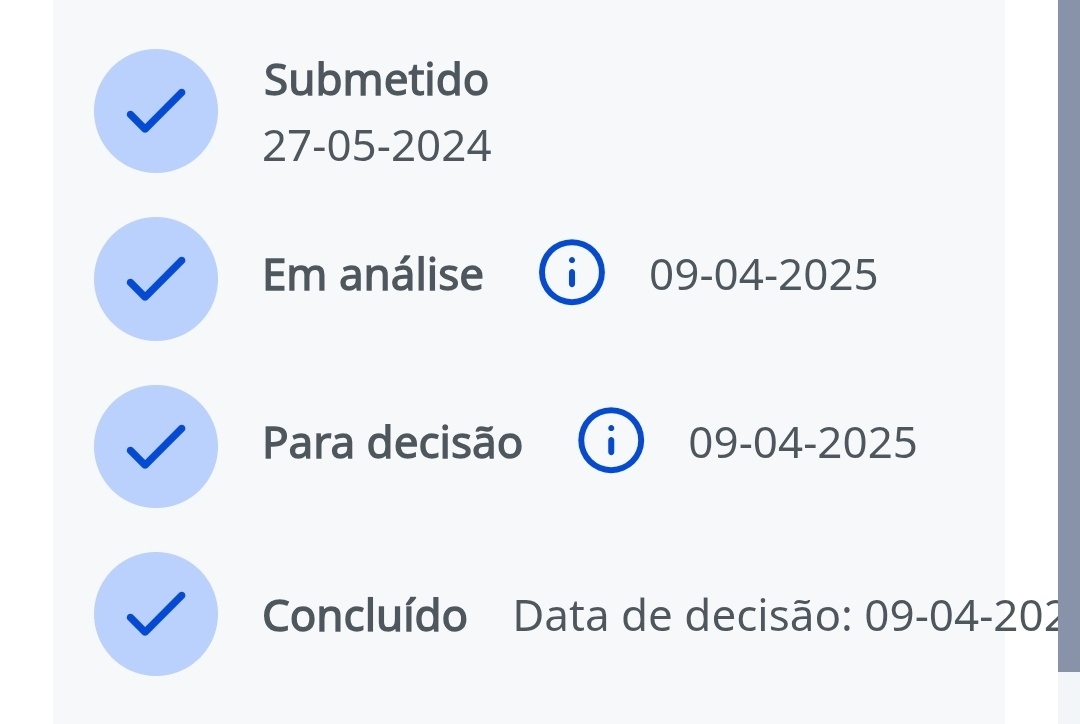1080x724 pixels.
Task: Click the submission date 27-05-2024
Action: [x=377, y=147]
